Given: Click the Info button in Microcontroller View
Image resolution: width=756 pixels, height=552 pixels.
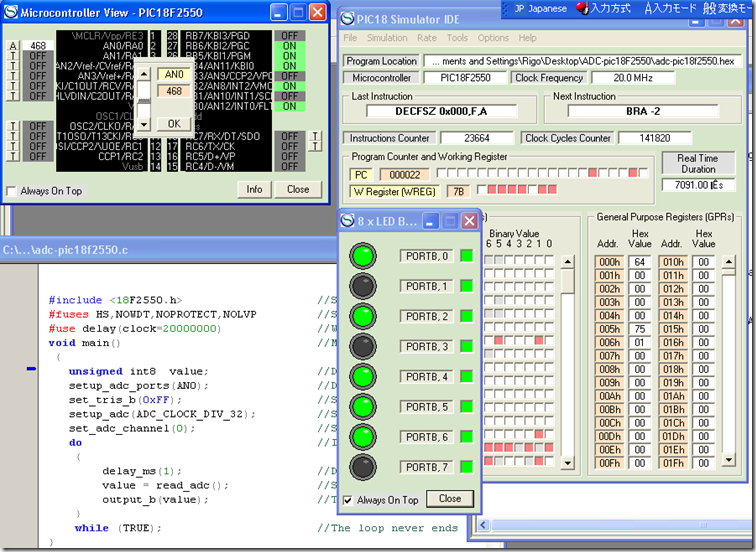Looking at the screenshot, I should coord(255,189).
